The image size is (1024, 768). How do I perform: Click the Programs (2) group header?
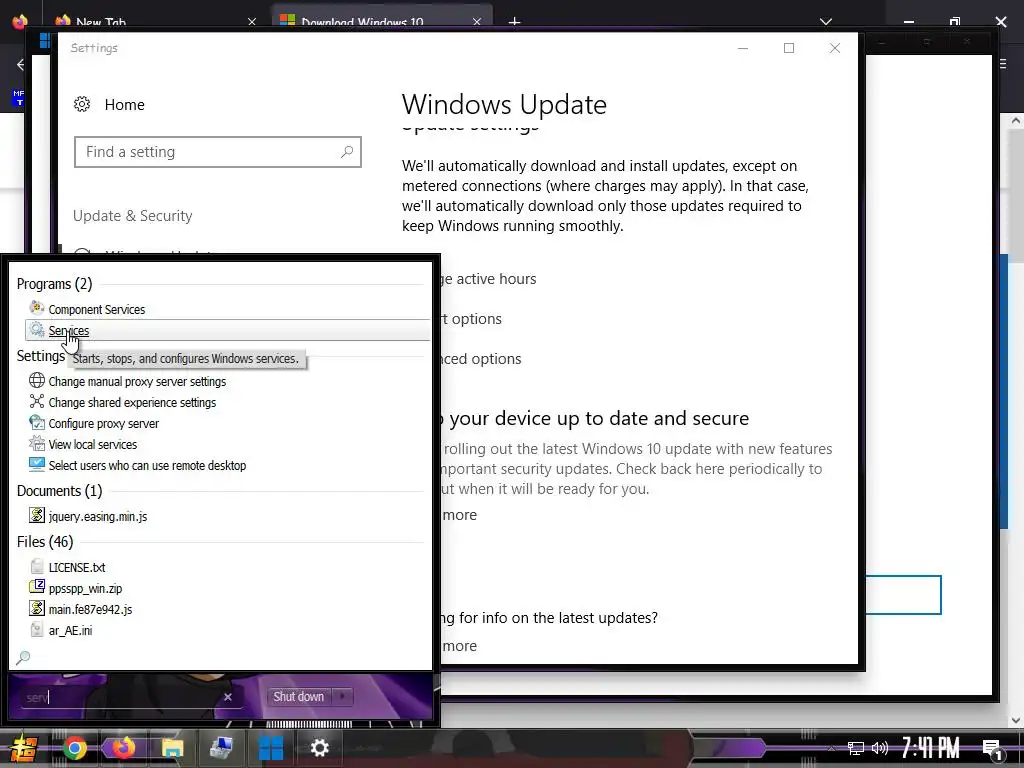click(x=54, y=283)
